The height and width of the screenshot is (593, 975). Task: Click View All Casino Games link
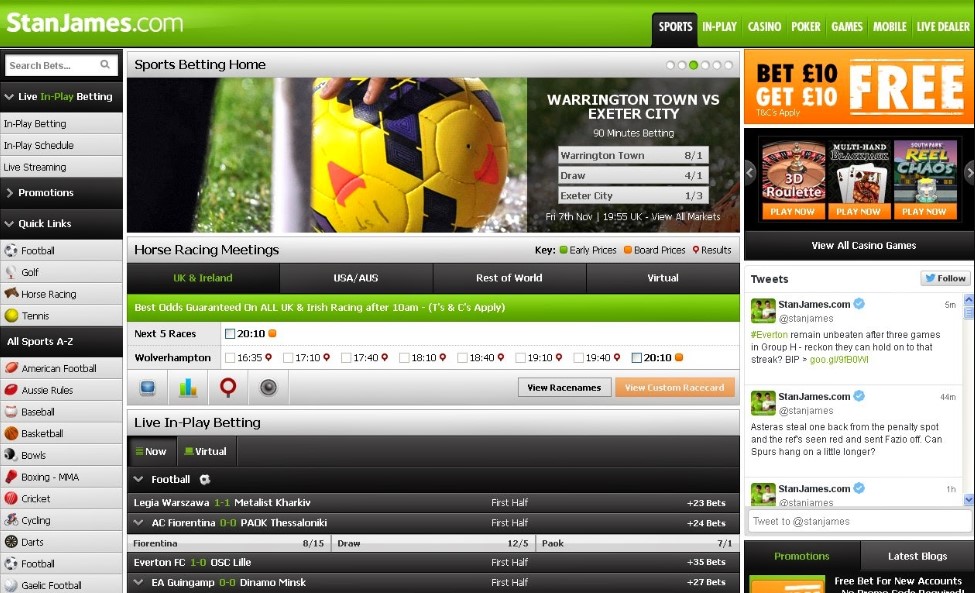pos(864,246)
